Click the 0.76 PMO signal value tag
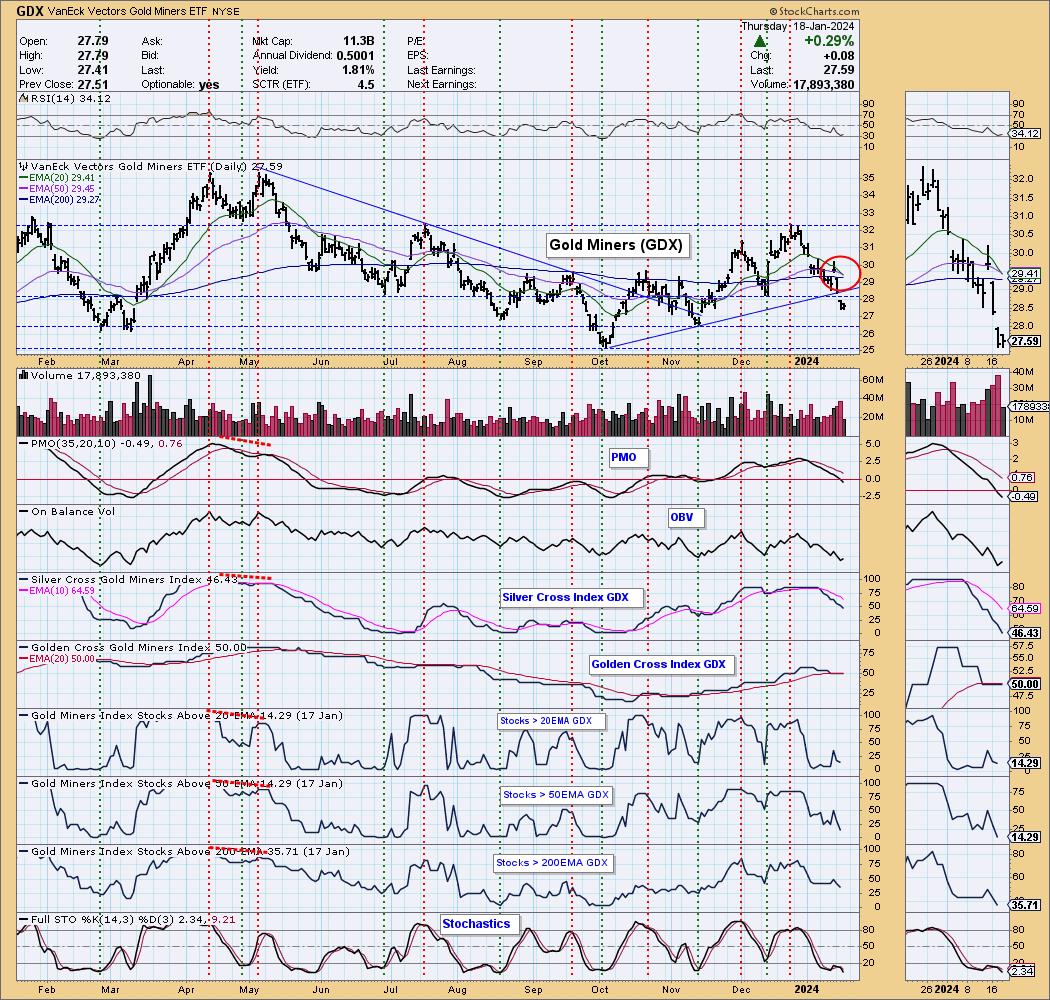1050x1000 pixels. click(x=1023, y=478)
